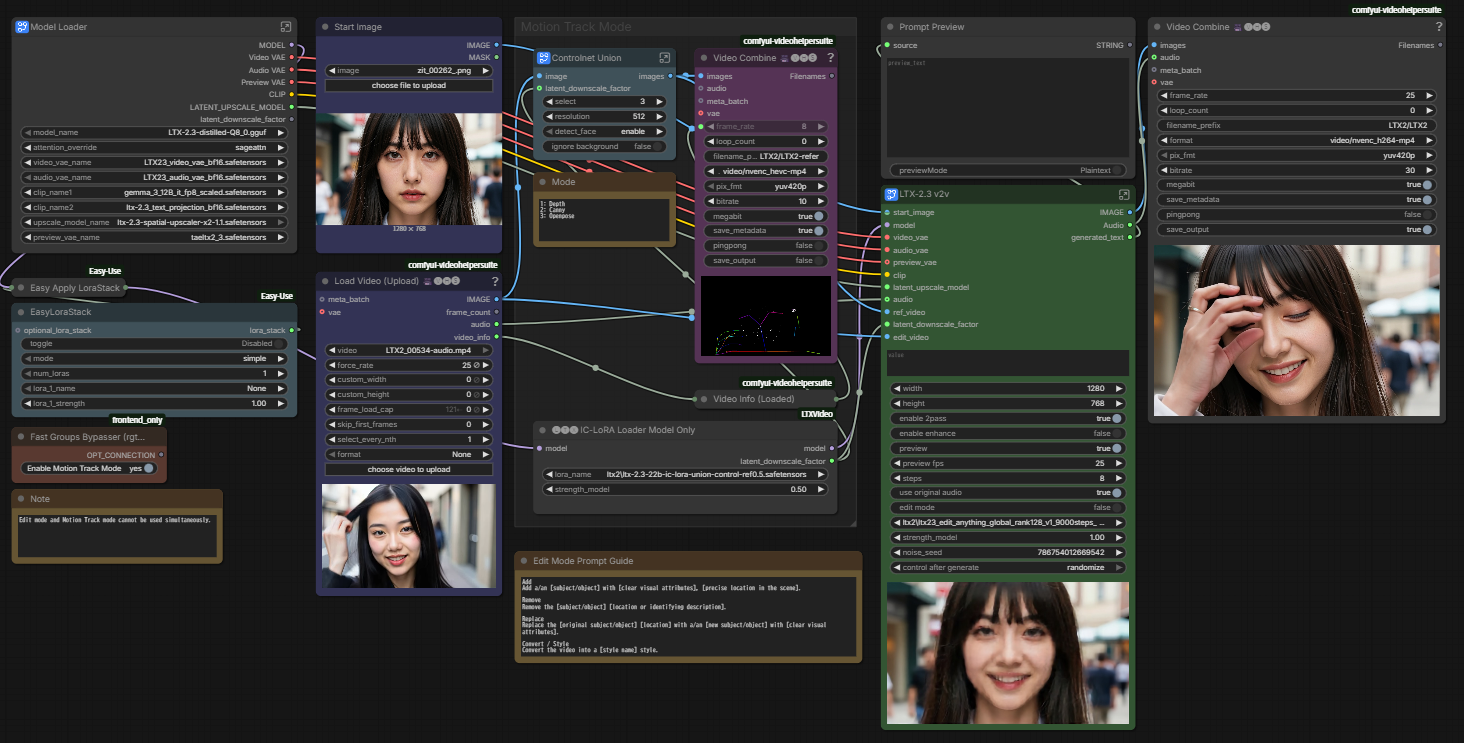Click the Controlnet Union subgraph icon

tap(544, 58)
